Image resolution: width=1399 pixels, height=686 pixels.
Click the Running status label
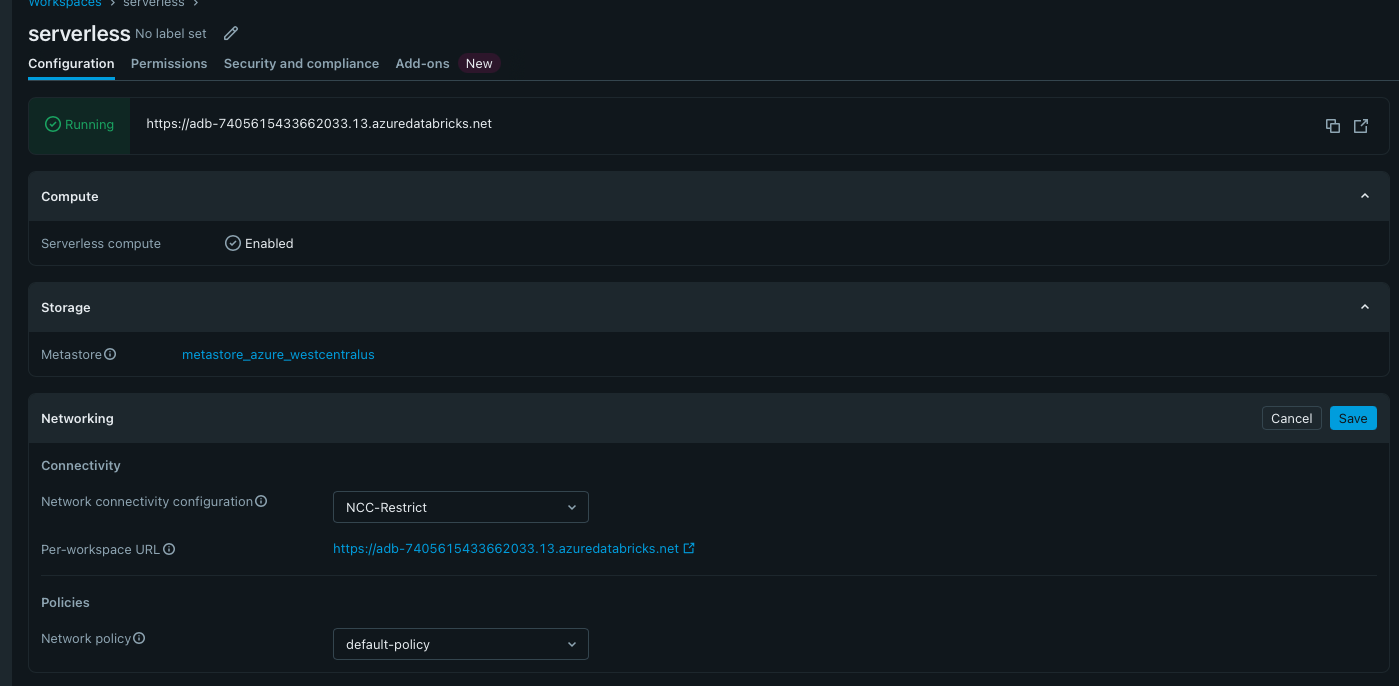click(x=89, y=125)
